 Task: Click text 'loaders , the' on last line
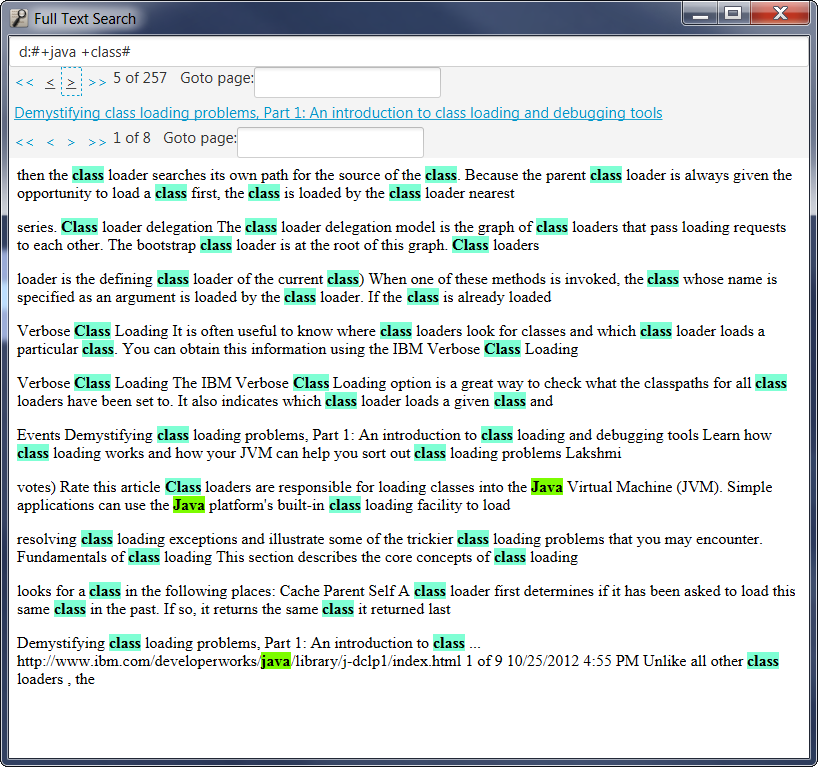click(x=56, y=679)
